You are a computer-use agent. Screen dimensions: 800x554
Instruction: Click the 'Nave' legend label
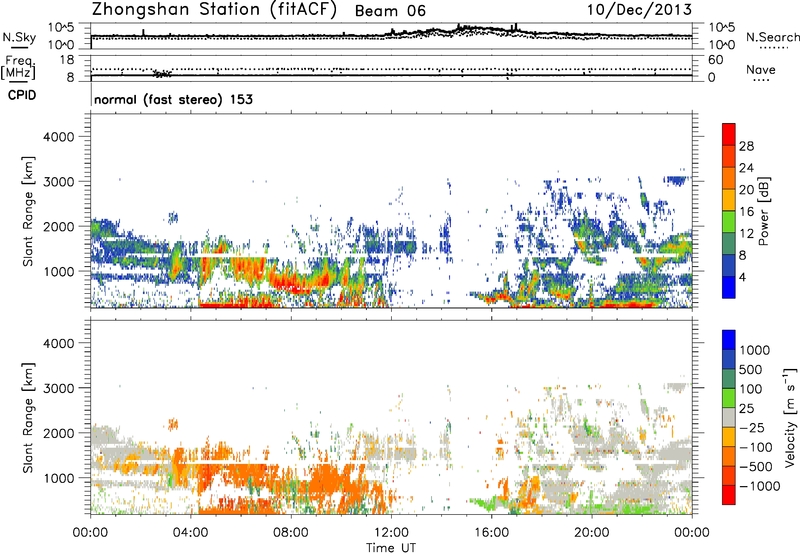pyautogui.click(x=761, y=69)
